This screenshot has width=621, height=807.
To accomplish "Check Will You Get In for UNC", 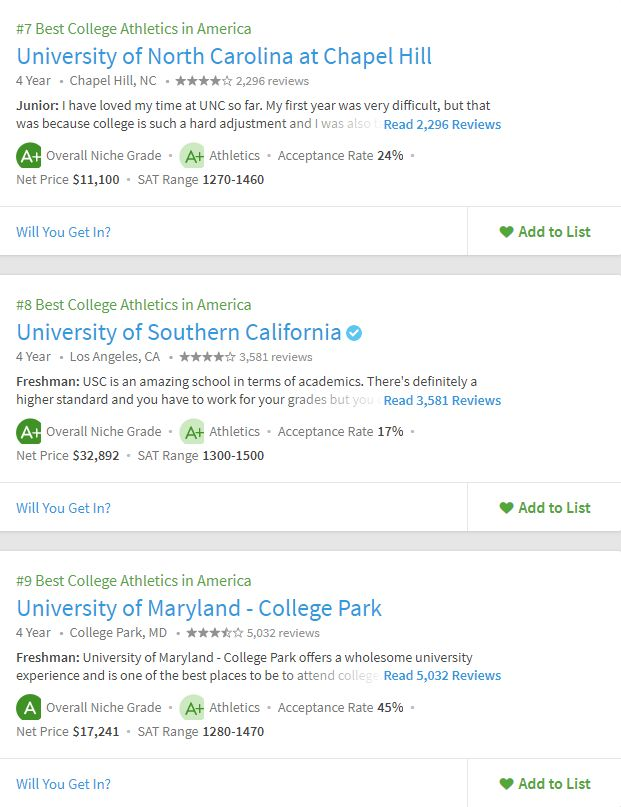I will tap(63, 232).
